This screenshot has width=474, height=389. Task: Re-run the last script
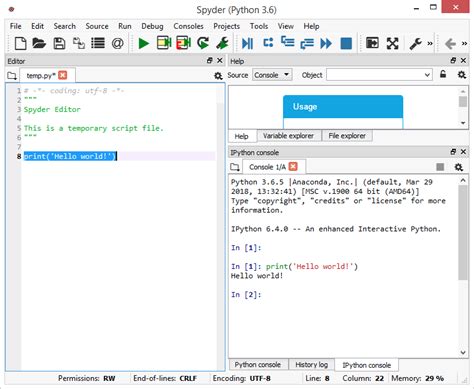[203, 43]
